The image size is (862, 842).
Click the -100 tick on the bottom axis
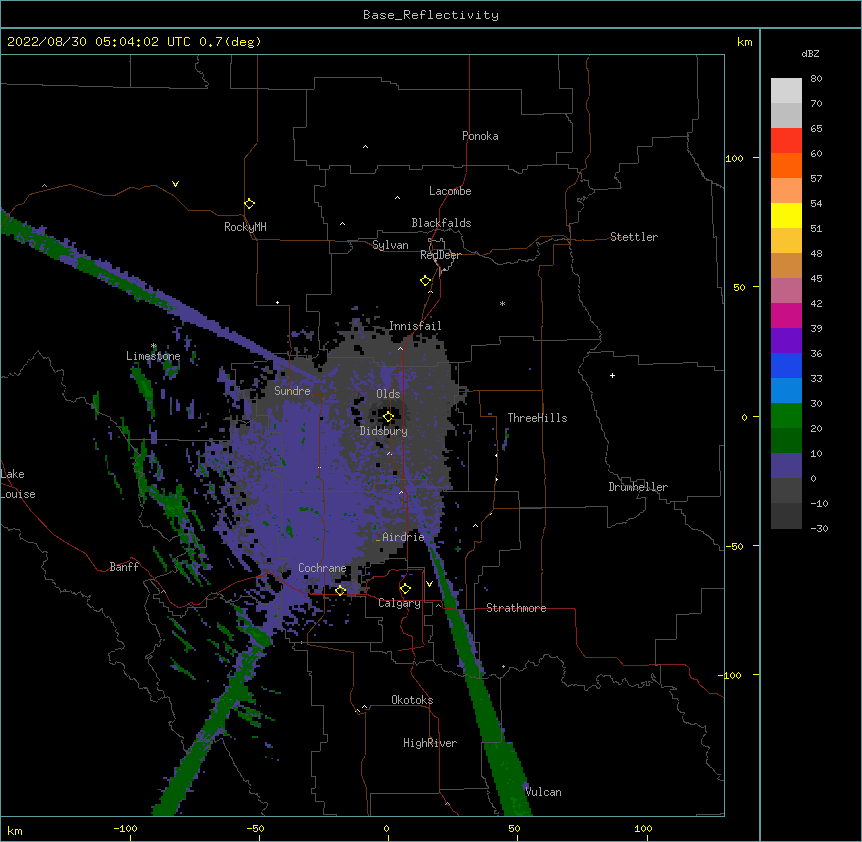coord(125,828)
